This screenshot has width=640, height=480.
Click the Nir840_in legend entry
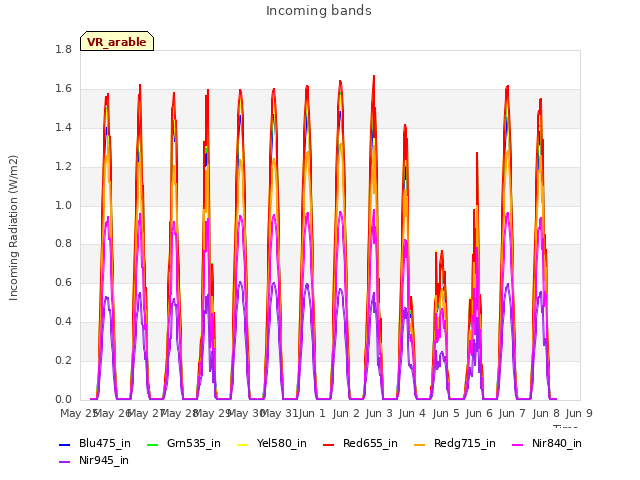(x=547, y=444)
